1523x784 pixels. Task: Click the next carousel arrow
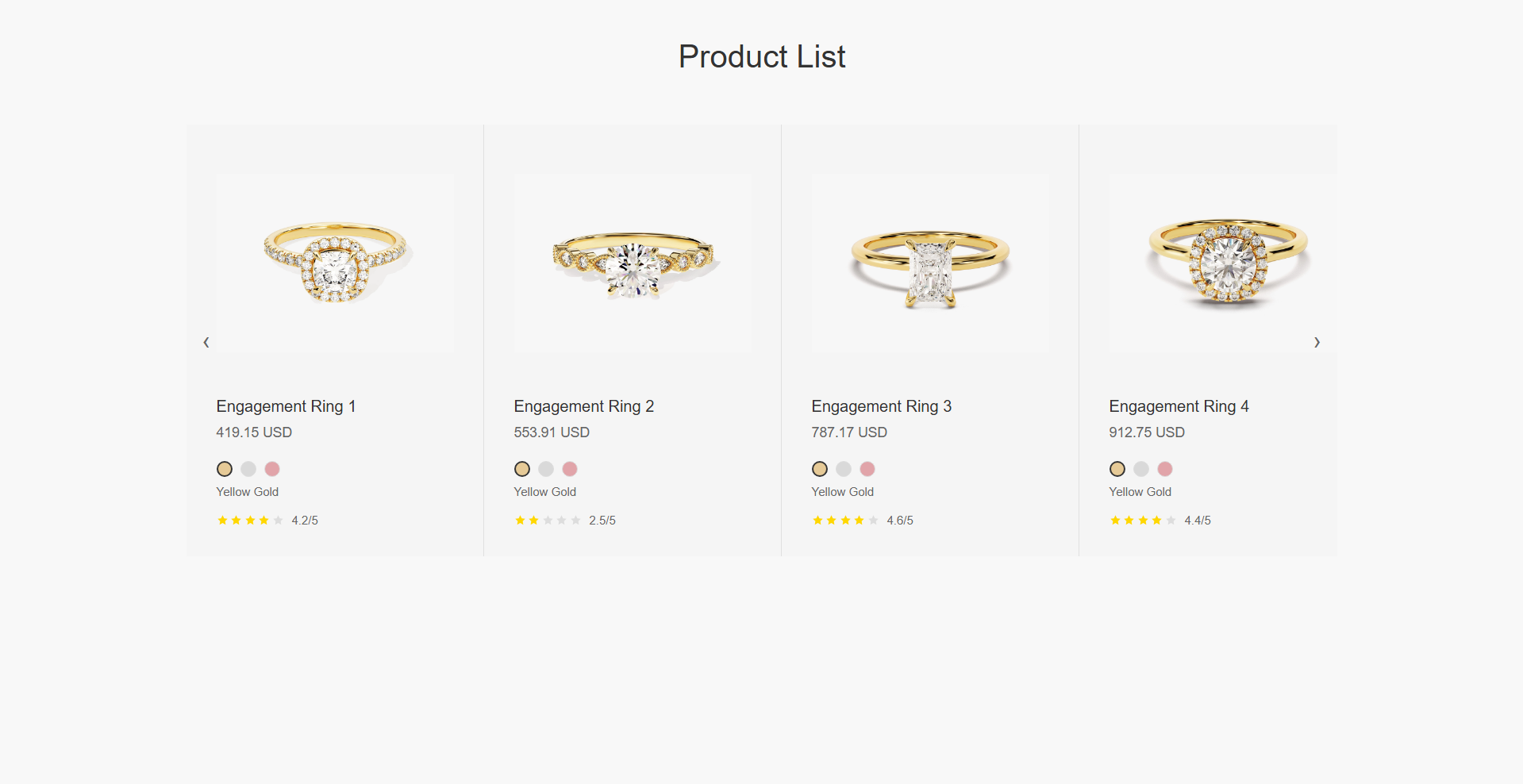click(1317, 342)
